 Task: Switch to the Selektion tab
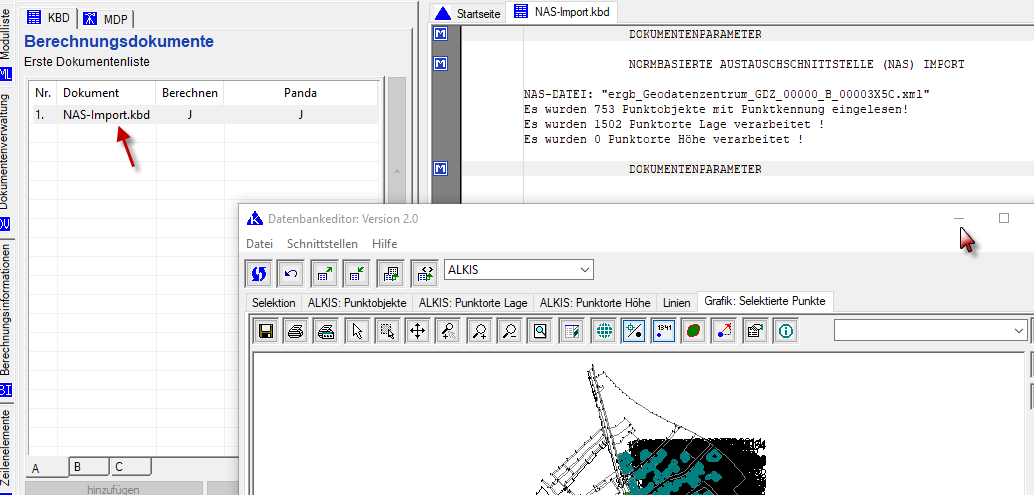[x=274, y=303]
